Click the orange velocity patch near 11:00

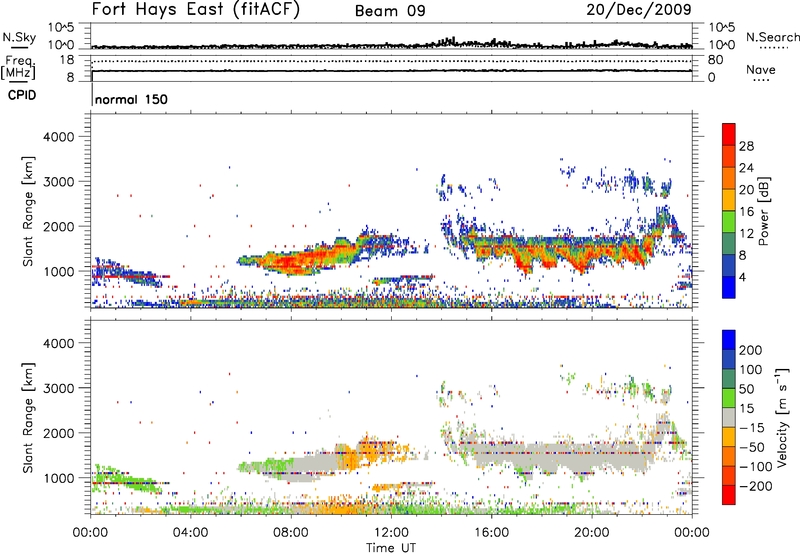369,449
